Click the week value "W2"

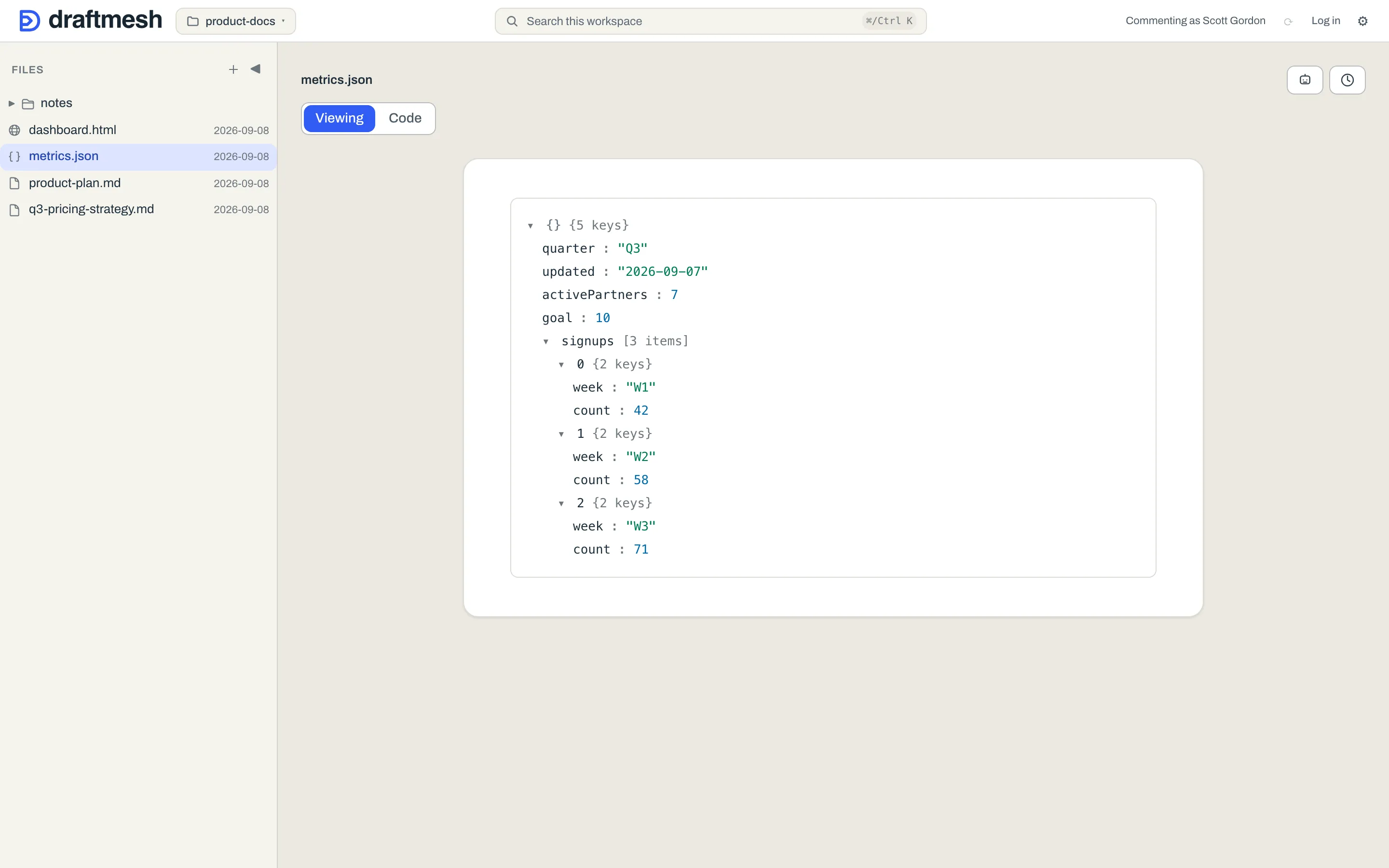640,457
